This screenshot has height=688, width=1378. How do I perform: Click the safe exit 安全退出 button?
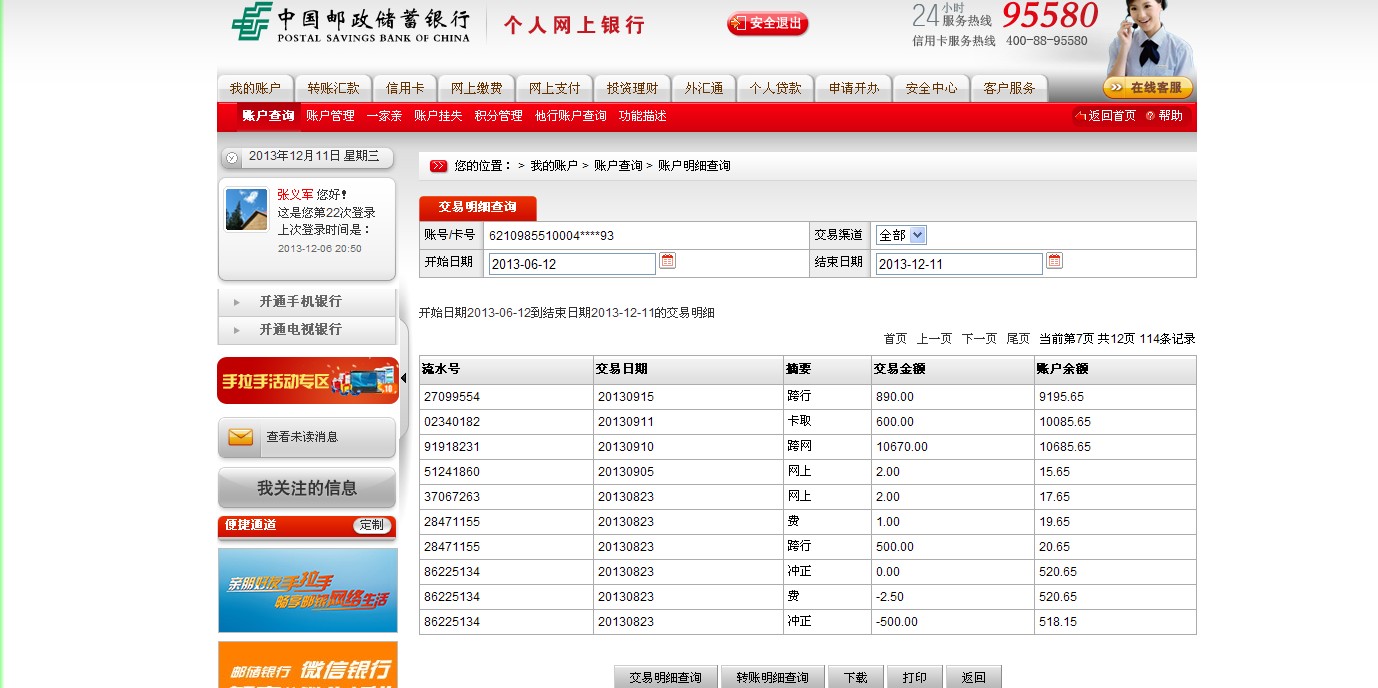767,23
